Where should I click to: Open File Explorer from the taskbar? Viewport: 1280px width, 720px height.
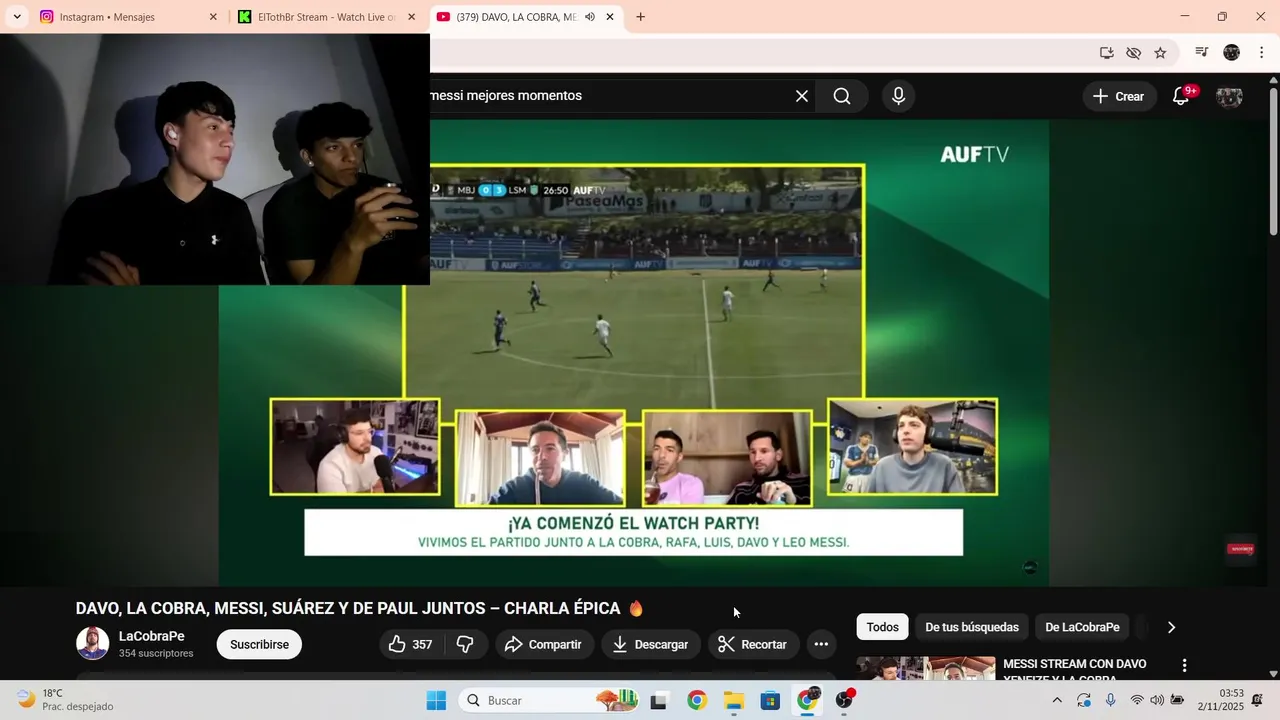click(734, 700)
